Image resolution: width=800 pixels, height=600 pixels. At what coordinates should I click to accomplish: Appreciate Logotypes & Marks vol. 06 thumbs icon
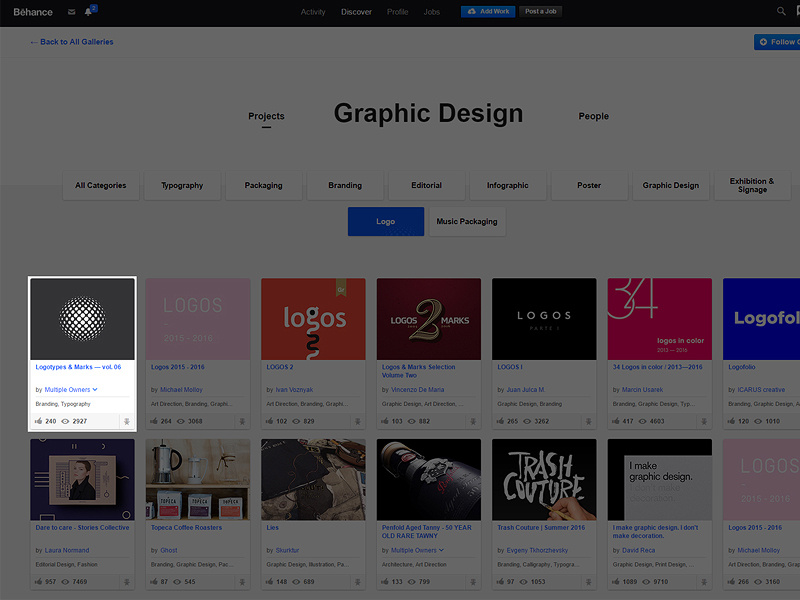coord(38,421)
